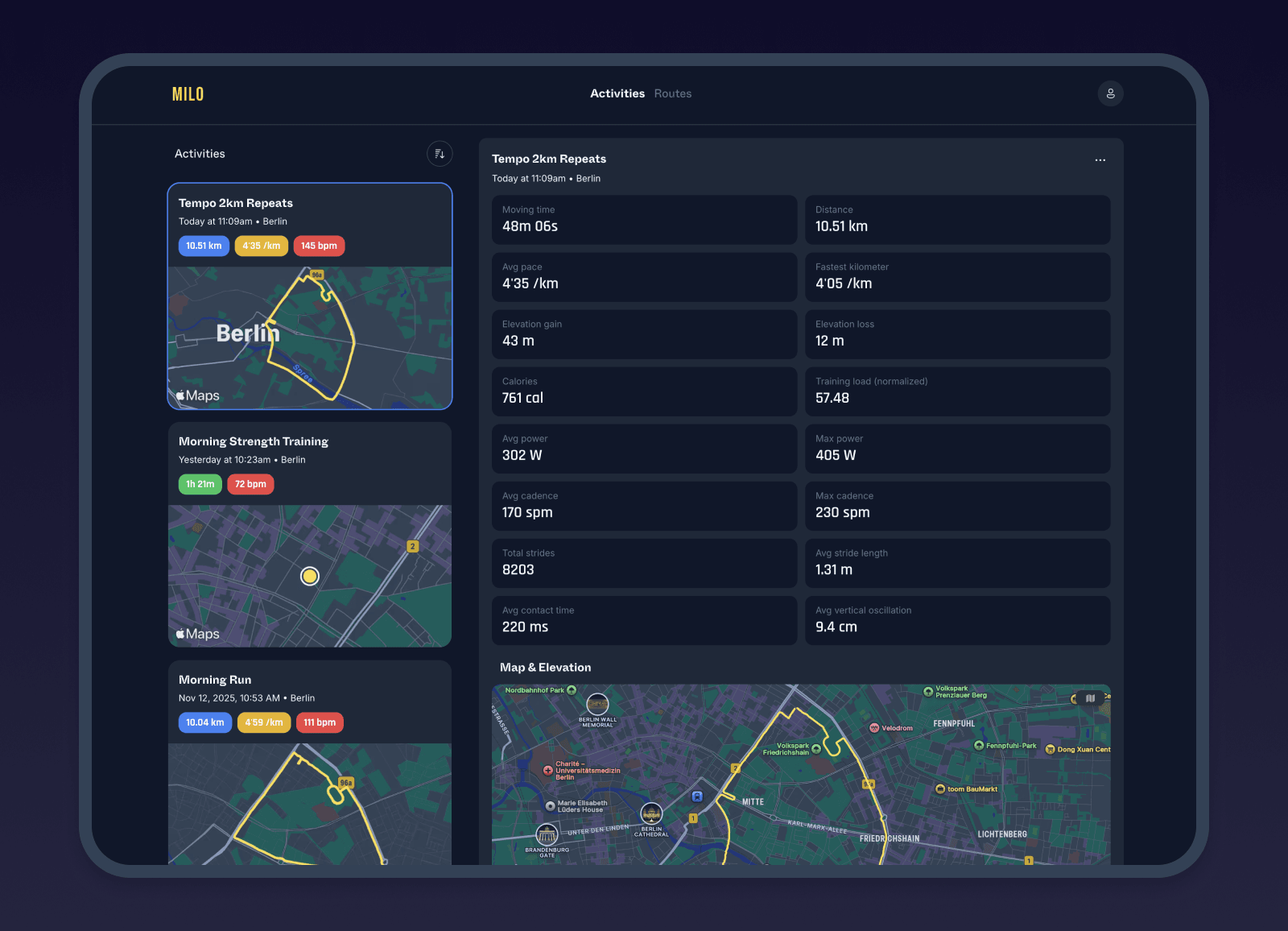Click the train station icon near Mitte

pyautogui.click(x=697, y=797)
